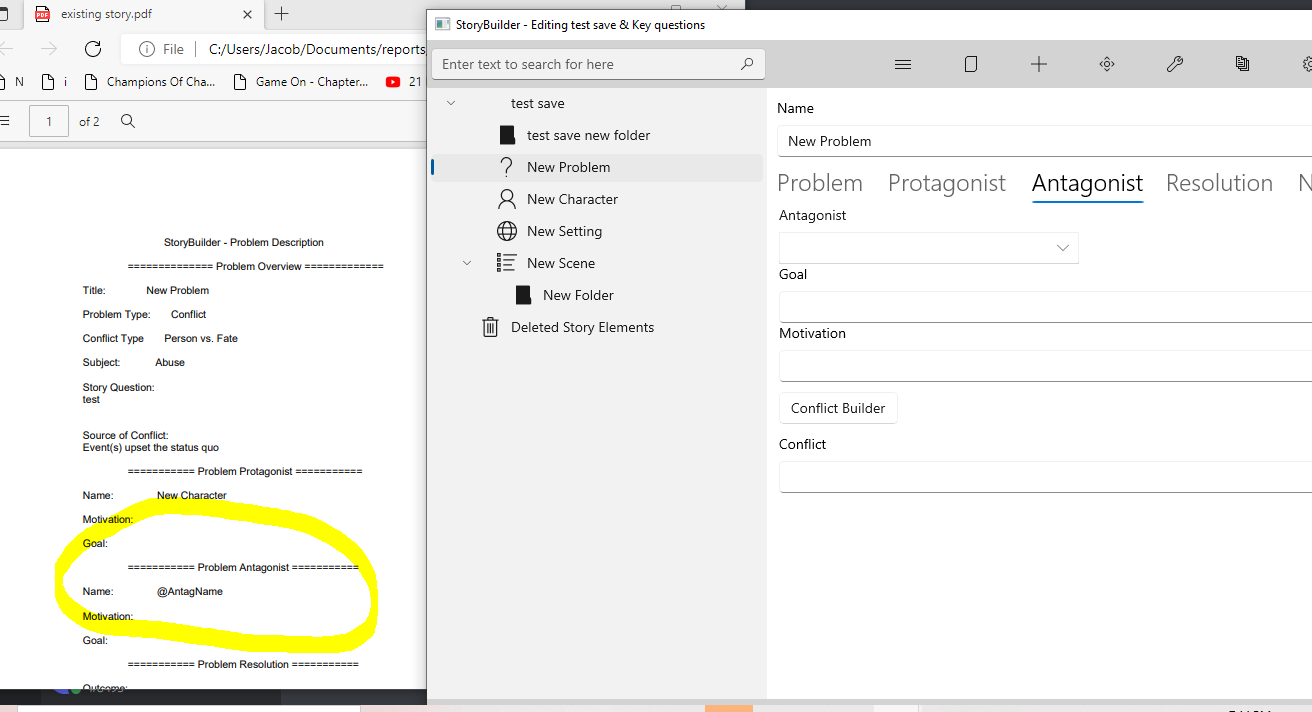The image size is (1312, 712).
Task: Click the plus icon to add a story element
Action: click(1039, 63)
